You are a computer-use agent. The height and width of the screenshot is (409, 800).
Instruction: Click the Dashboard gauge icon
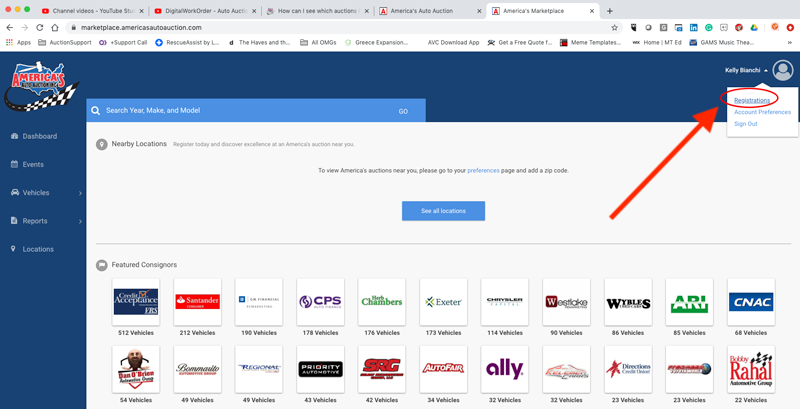click(x=14, y=136)
